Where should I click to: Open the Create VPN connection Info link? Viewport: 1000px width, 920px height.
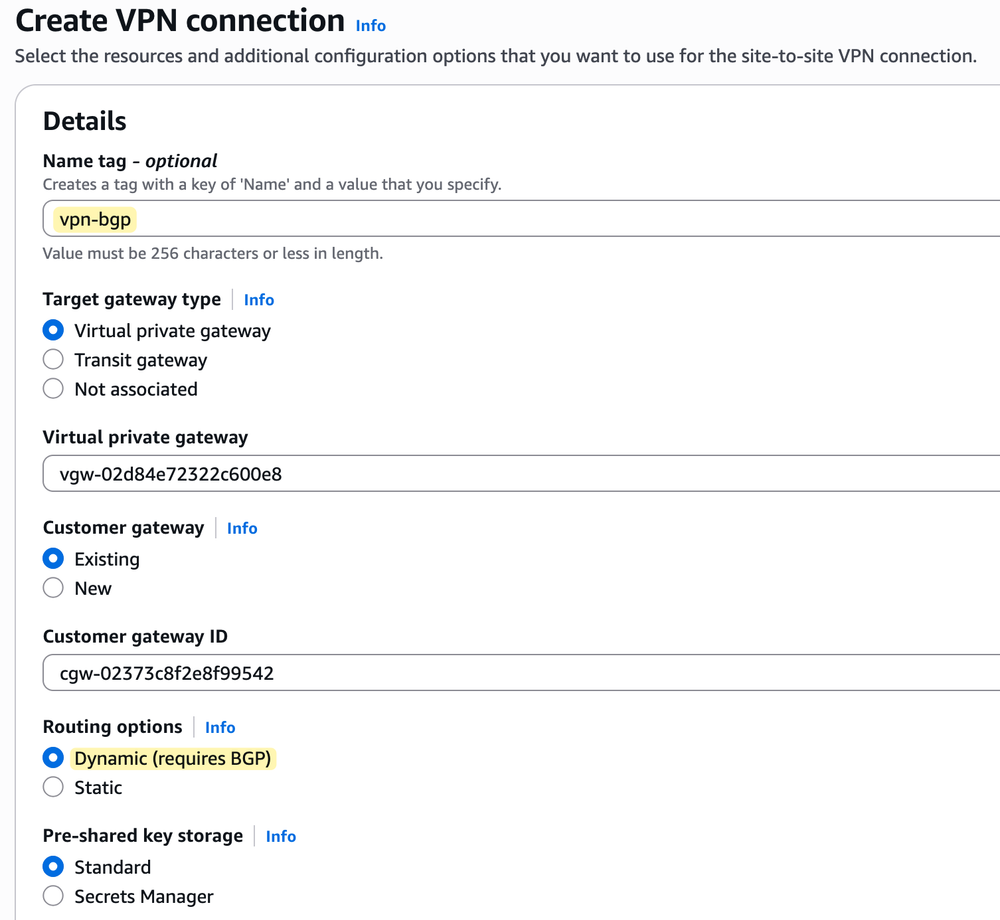[x=370, y=26]
